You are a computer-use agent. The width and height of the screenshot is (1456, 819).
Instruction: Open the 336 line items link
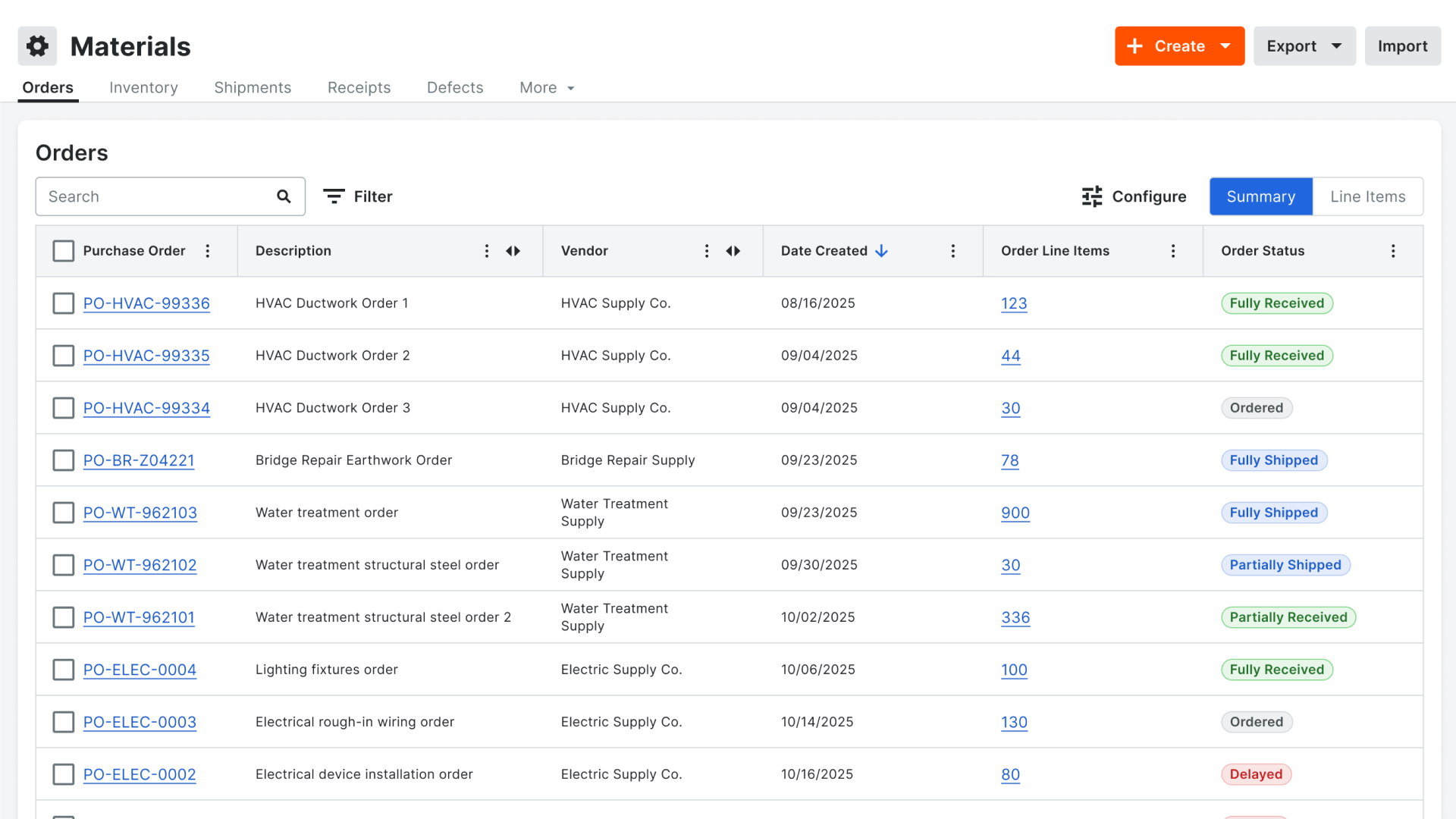1015,617
